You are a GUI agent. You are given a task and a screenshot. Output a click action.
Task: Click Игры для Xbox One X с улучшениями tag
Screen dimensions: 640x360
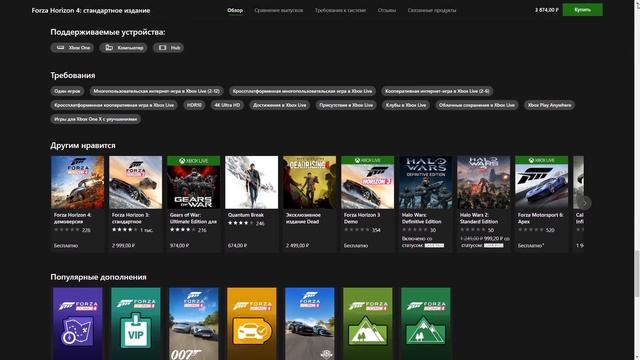click(96, 119)
